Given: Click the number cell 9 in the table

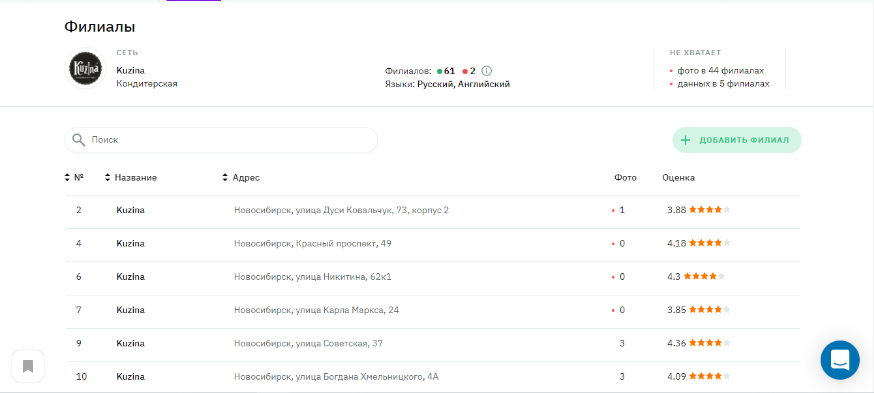Looking at the screenshot, I should click(x=79, y=343).
